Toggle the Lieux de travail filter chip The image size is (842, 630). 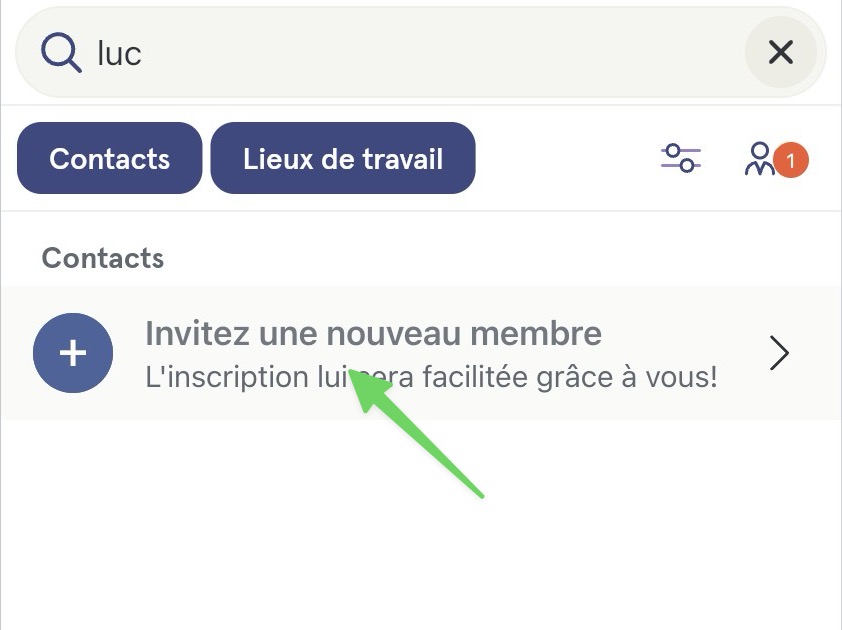pyautogui.click(x=343, y=158)
